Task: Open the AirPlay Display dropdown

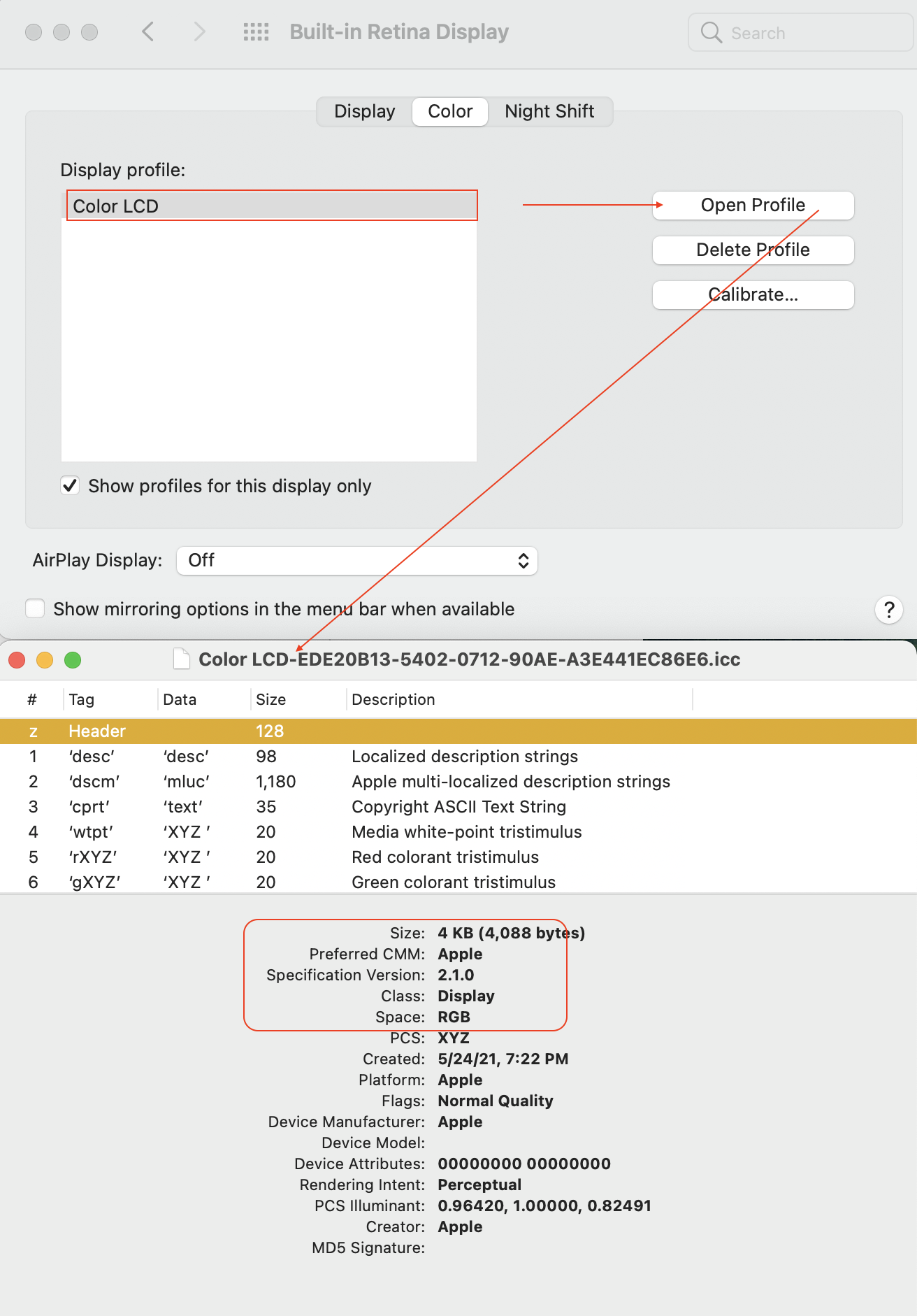Action: [x=357, y=561]
